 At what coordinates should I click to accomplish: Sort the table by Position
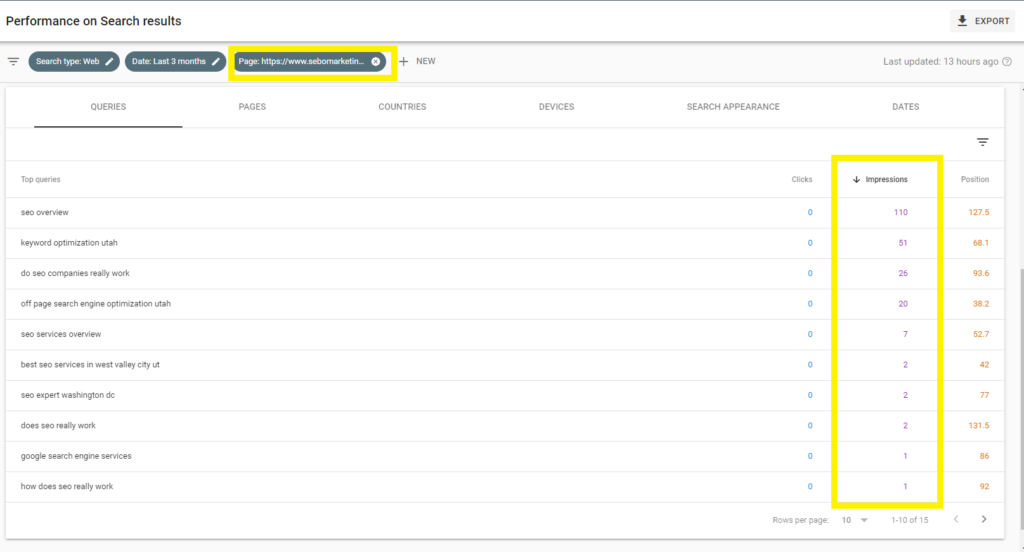click(x=974, y=180)
